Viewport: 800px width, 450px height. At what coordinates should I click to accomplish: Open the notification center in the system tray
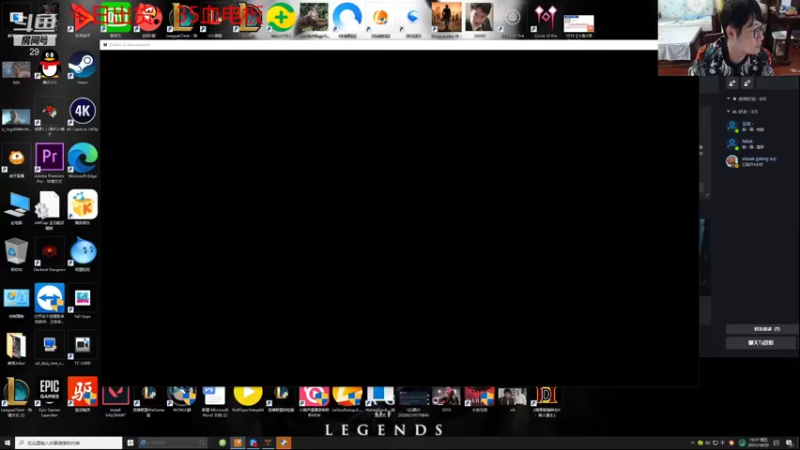click(790, 443)
